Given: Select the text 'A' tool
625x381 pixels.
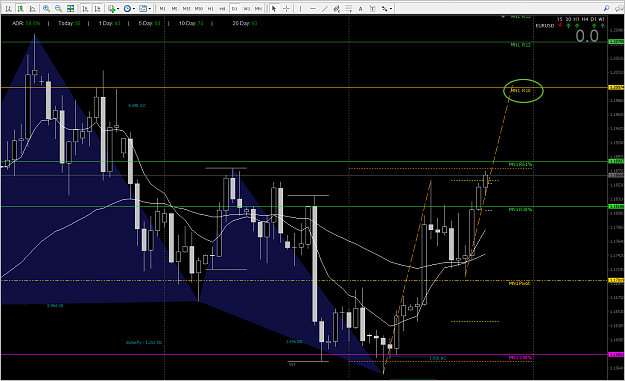Looking at the screenshot, I should [x=360, y=8].
